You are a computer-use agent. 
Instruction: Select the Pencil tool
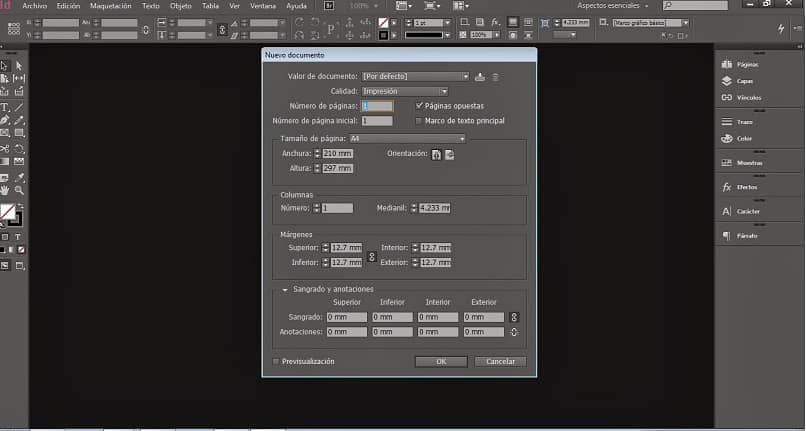pyautogui.click(x=19, y=120)
